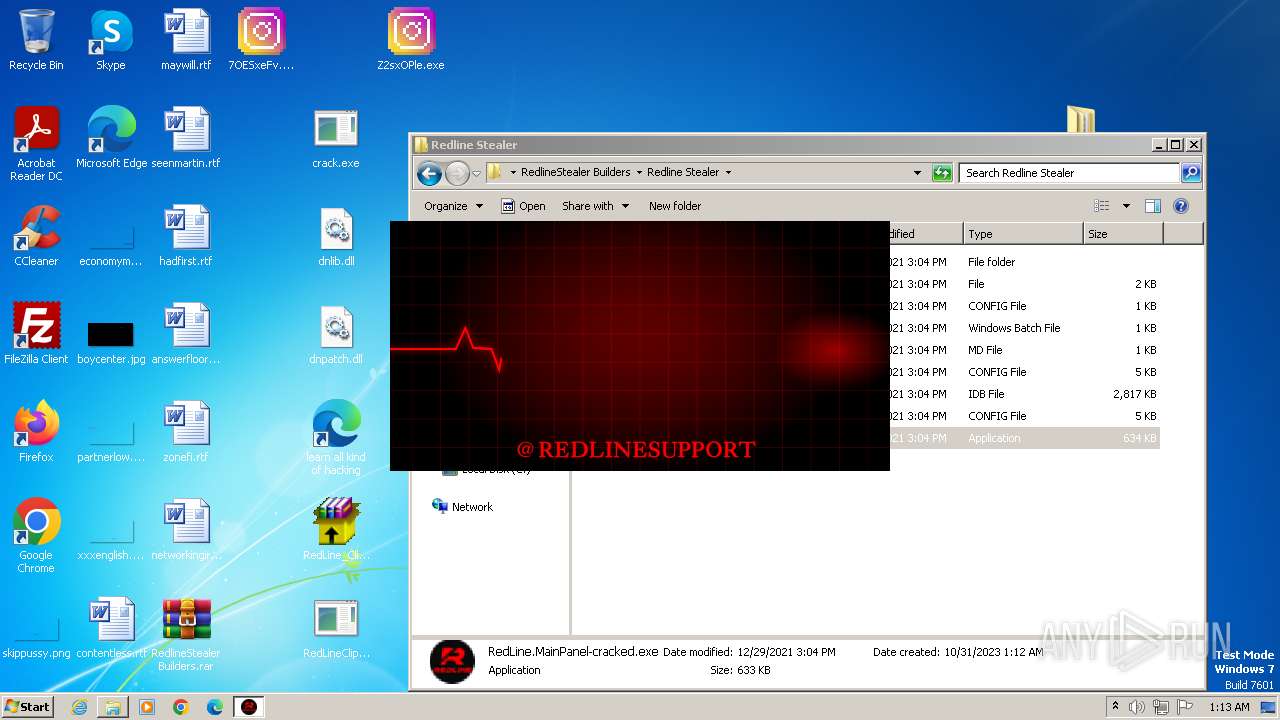Open the Recycle Bin desktop icon
The width and height of the screenshot is (1280, 720).
[x=36, y=40]
